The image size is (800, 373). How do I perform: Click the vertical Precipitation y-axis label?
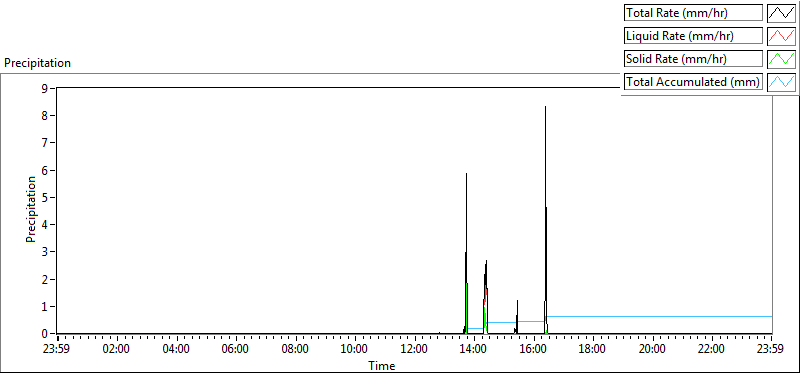pyautogui.click(x=31, y=209)
